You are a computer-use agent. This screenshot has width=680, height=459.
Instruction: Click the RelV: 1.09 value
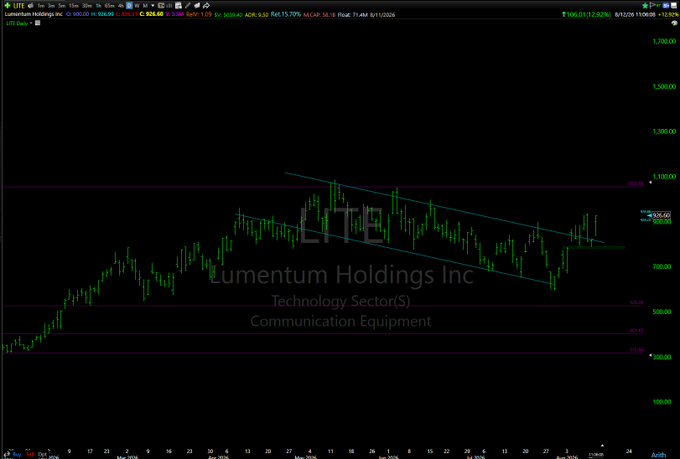click(199, 14)
